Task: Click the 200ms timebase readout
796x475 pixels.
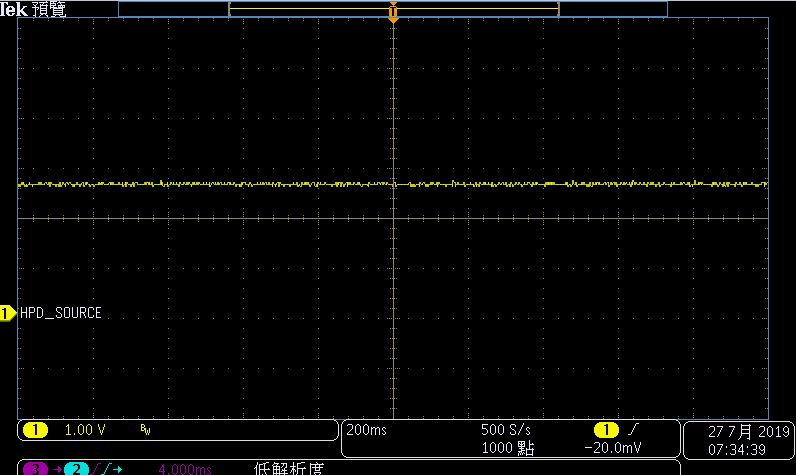Action: click(x=366, y=430)
